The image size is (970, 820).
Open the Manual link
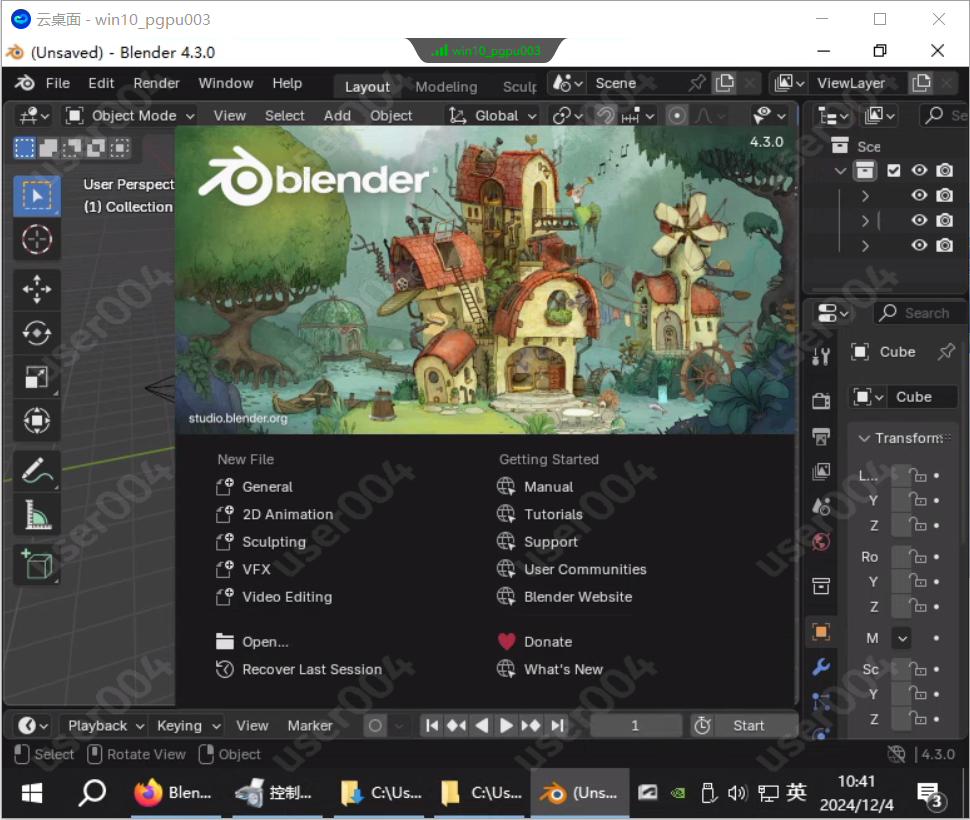coord(548,487)
